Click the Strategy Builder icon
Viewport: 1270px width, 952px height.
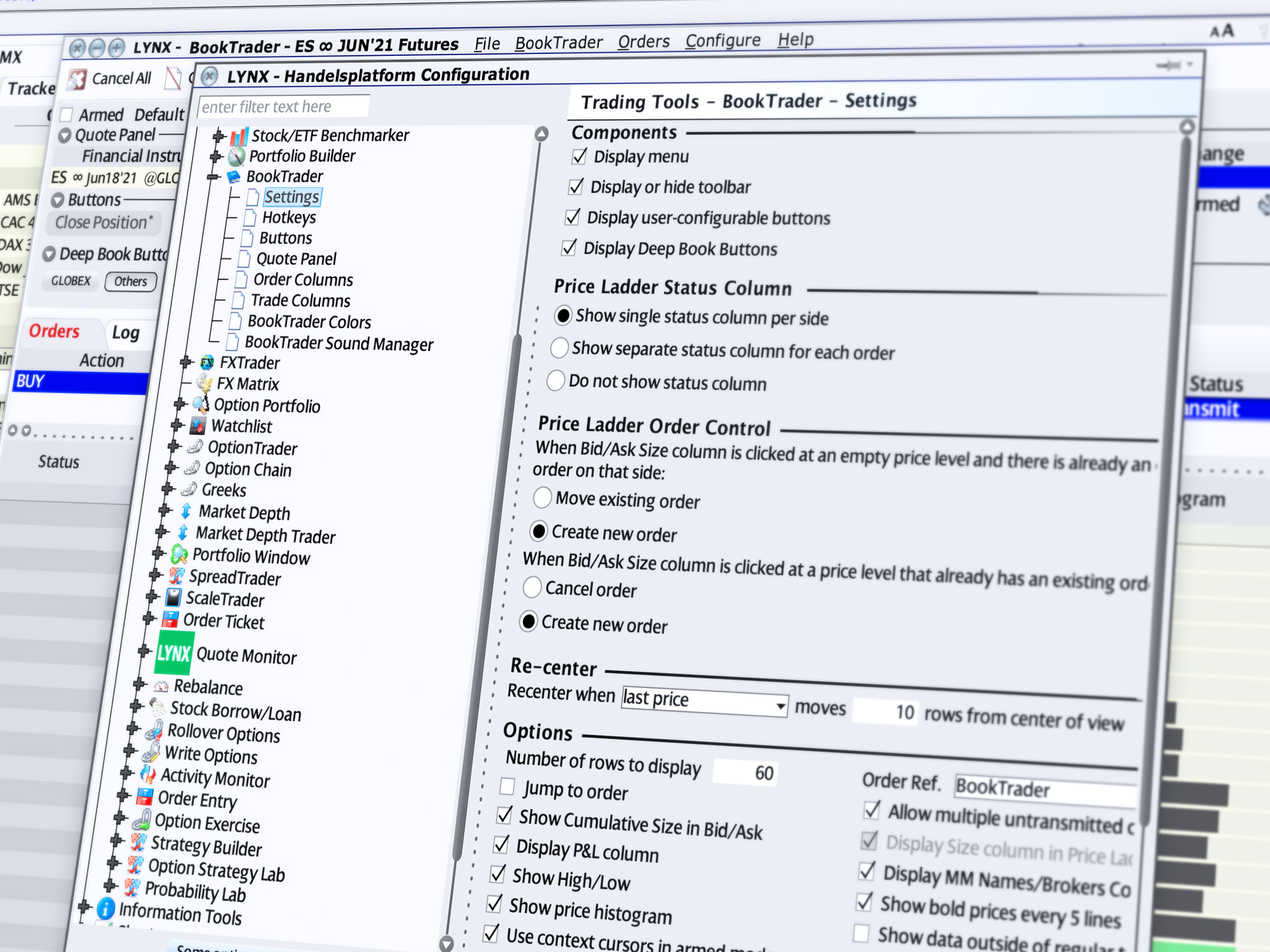pos(138,842)
